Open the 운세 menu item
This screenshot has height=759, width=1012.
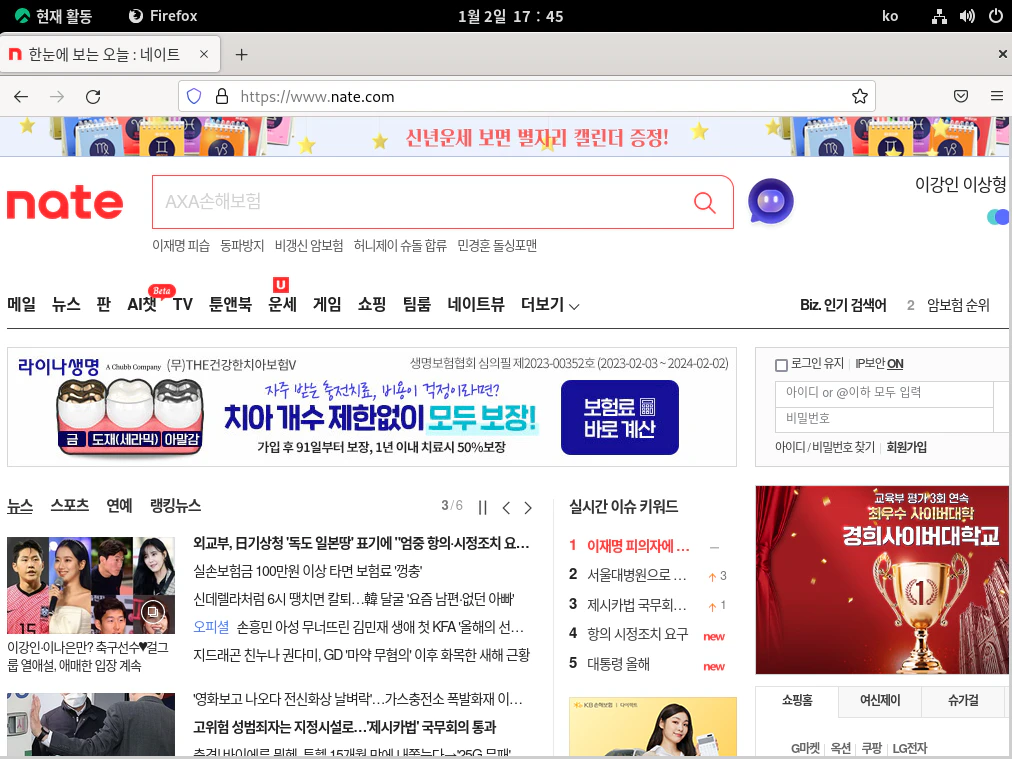click(x=282, y=305)
